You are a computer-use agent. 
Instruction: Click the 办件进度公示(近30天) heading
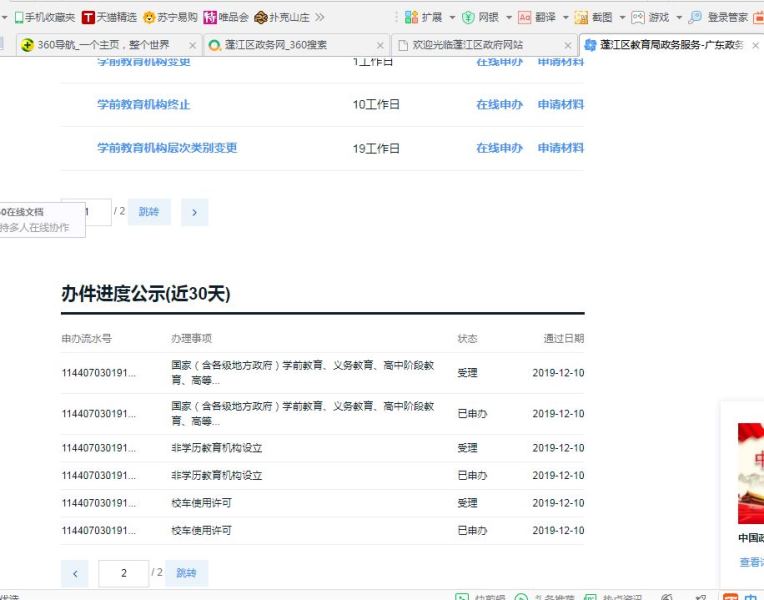146,294
